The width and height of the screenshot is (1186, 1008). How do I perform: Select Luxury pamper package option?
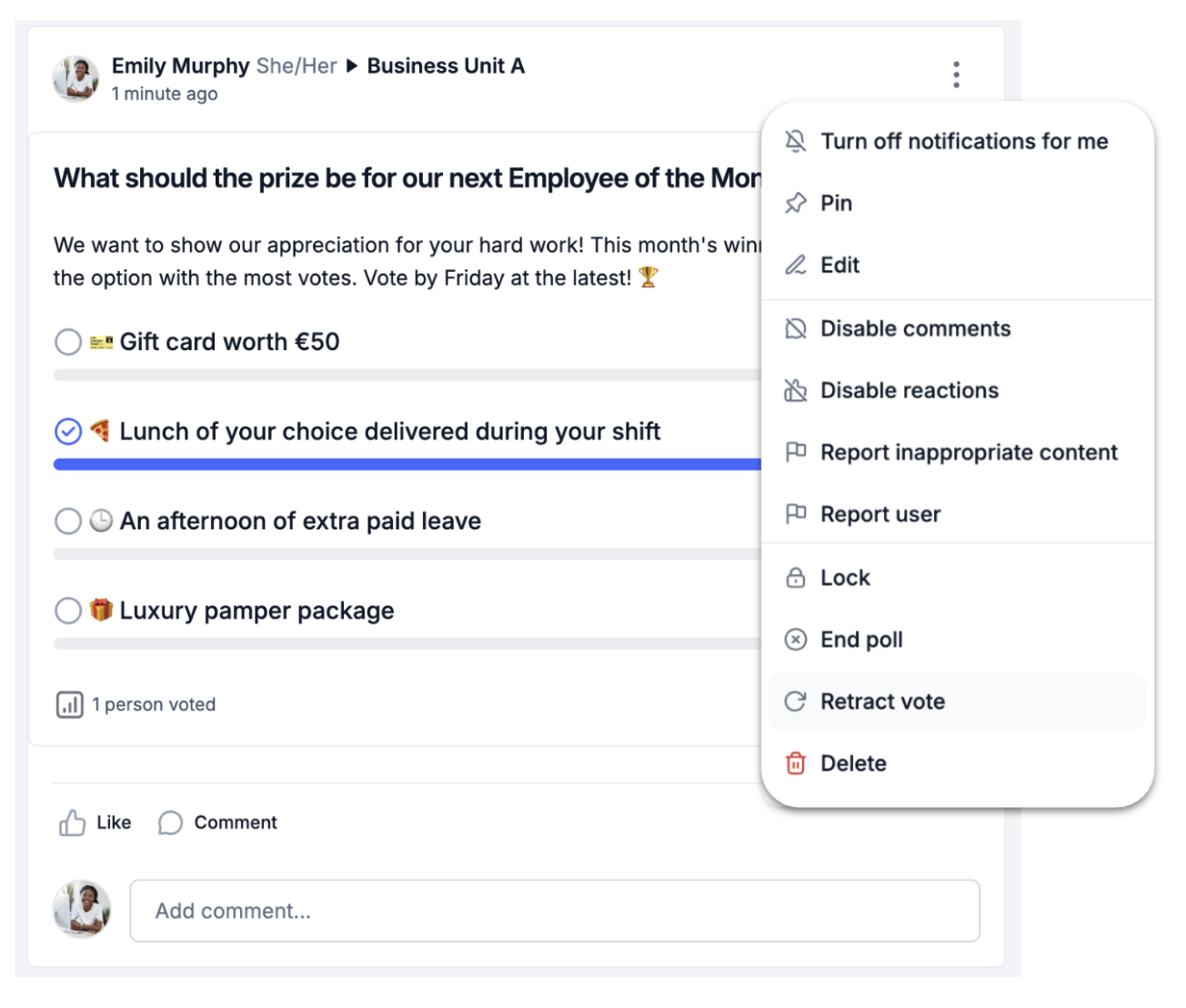68,610
